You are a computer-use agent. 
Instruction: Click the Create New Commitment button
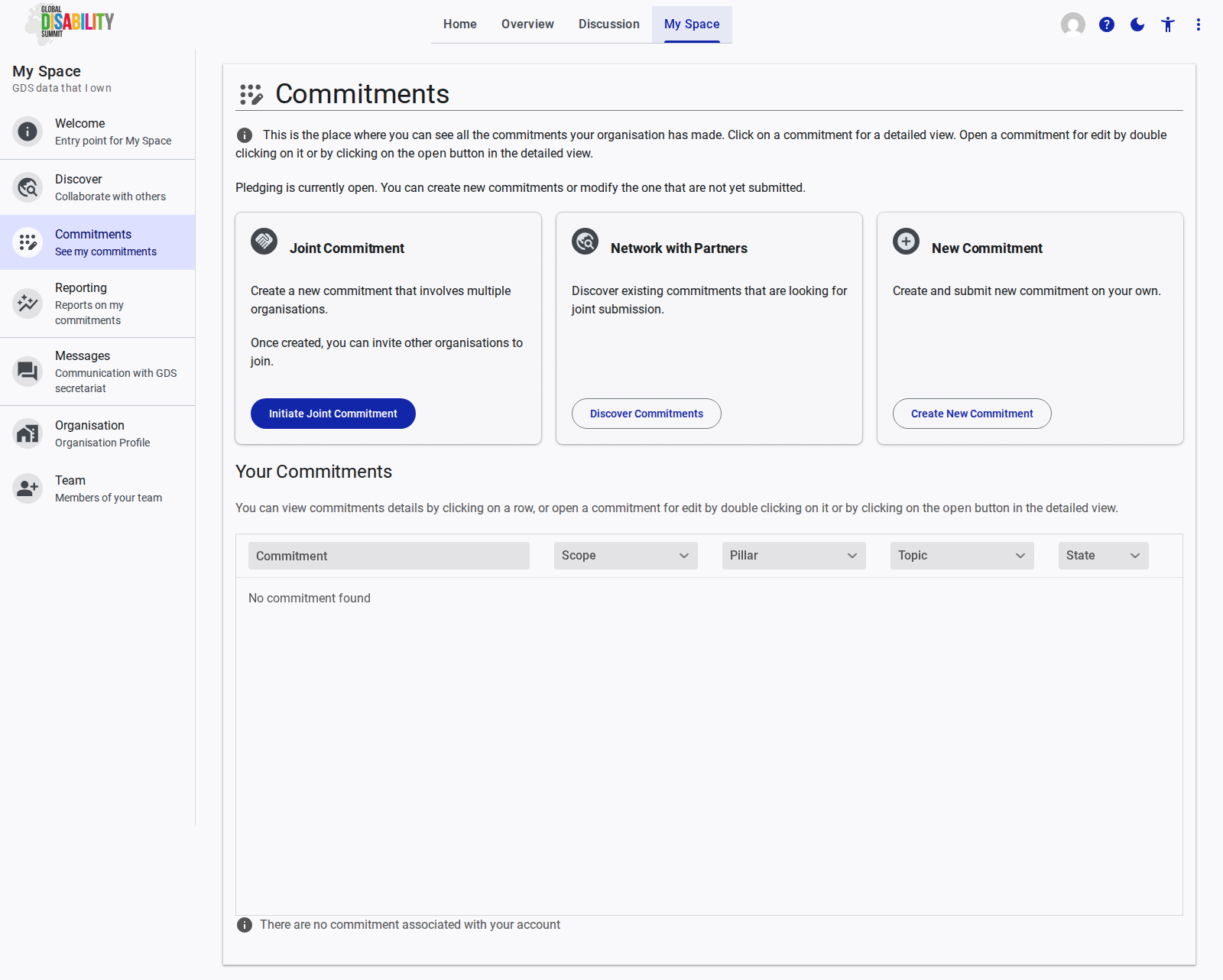pyautogui.click(x=972, y=414)
